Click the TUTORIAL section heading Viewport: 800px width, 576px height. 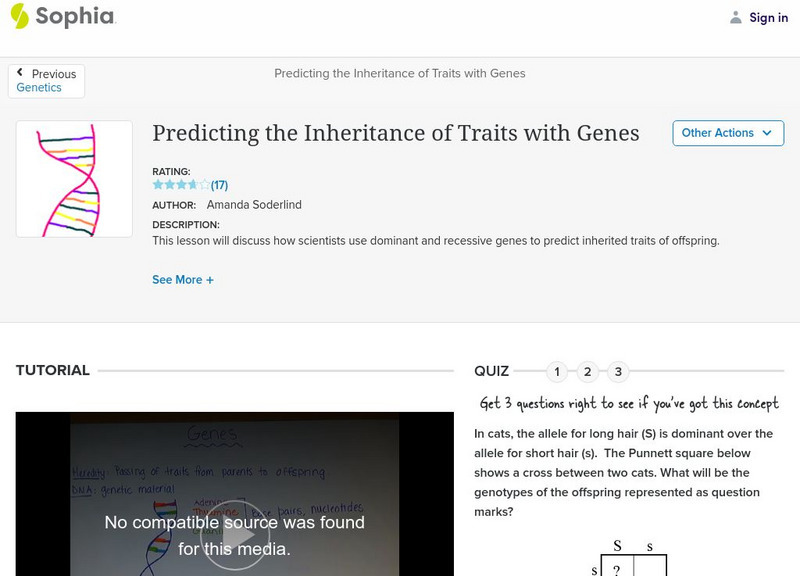(53, 371)
